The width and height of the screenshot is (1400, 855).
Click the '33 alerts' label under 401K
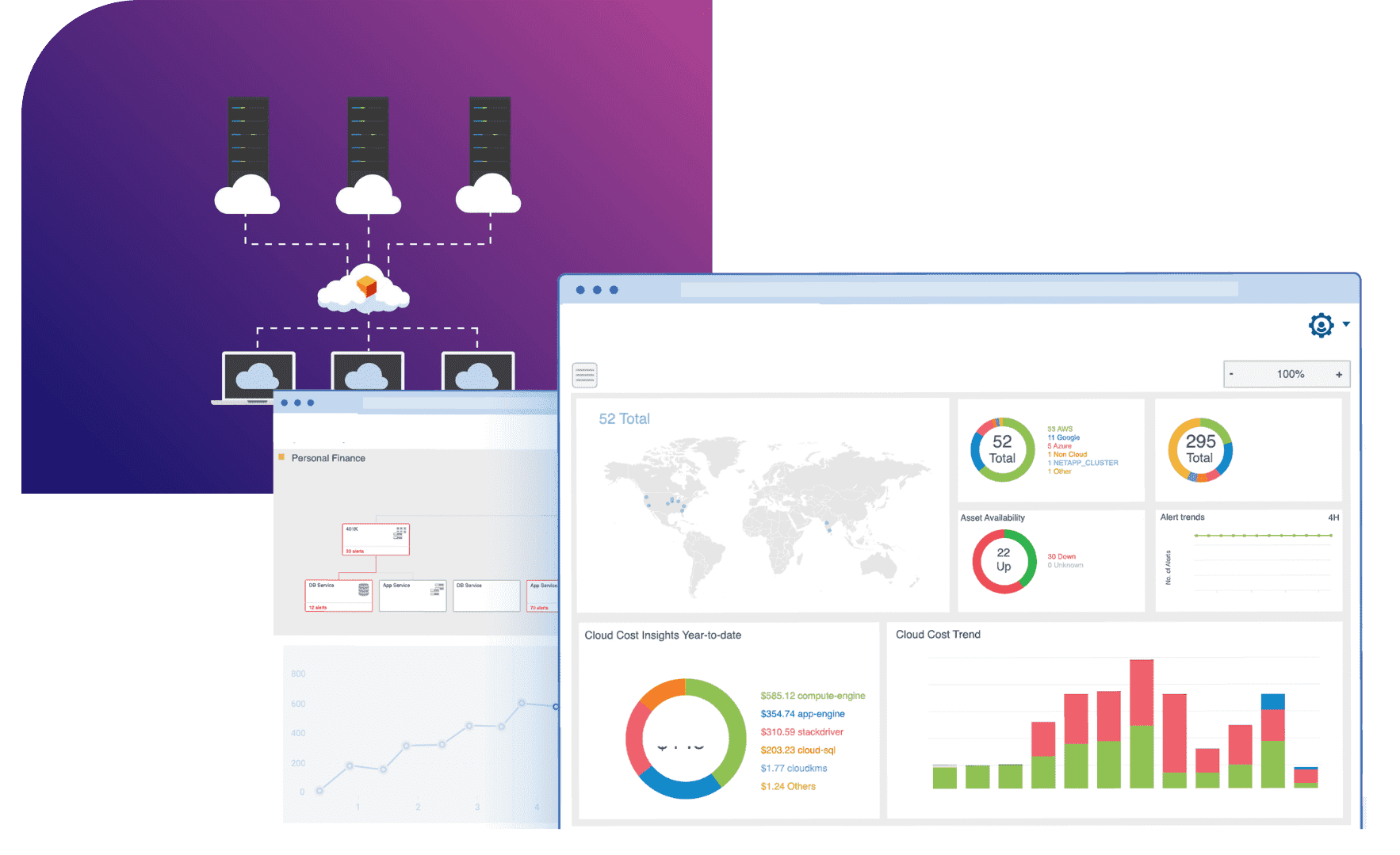pos(354,551)
